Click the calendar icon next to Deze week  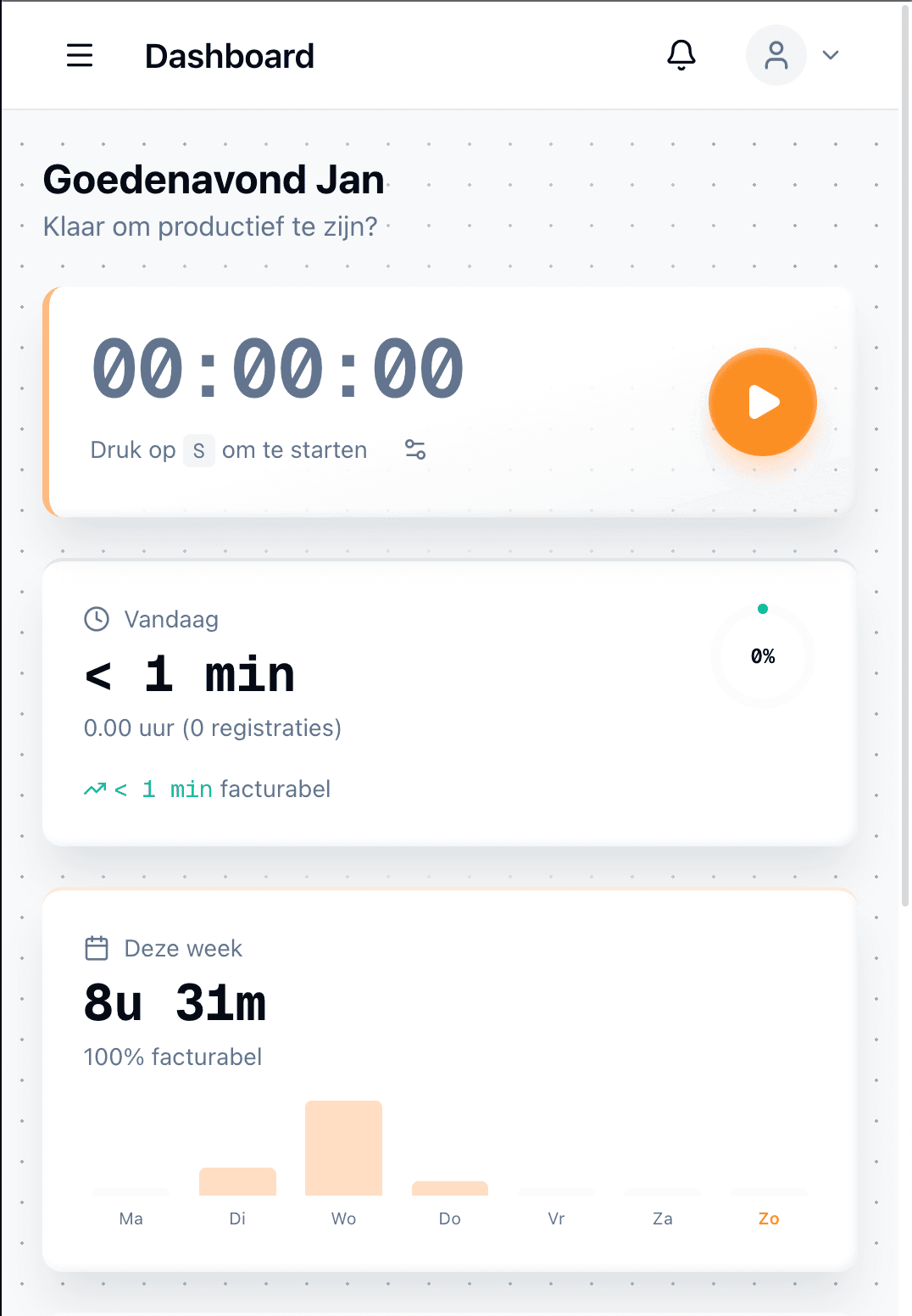point(97,948)
